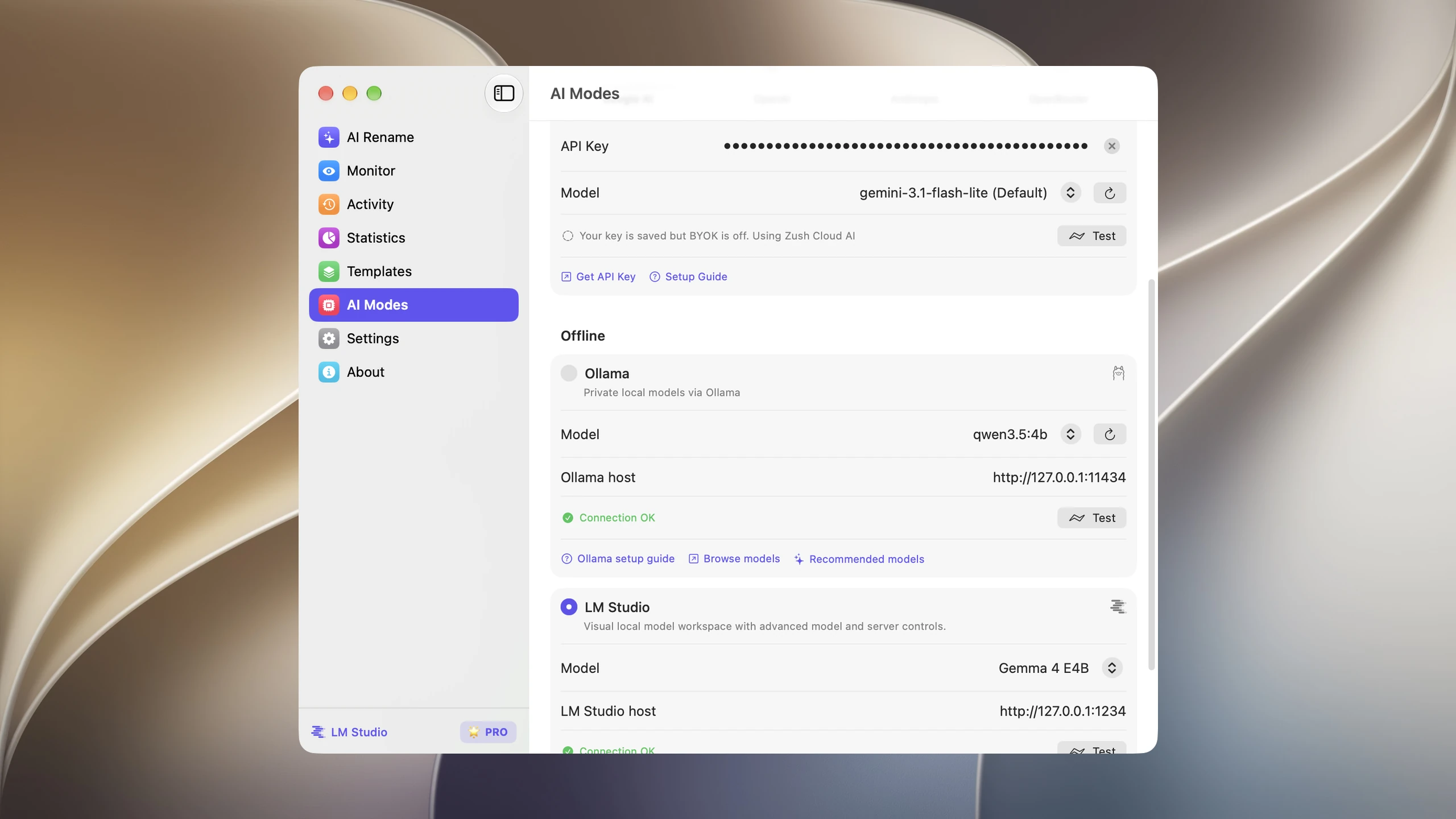Open the qwen3.5:4b model dropdown
Image resolution: width=1456 pixels, height=819 pixels.
[1070, 435]
